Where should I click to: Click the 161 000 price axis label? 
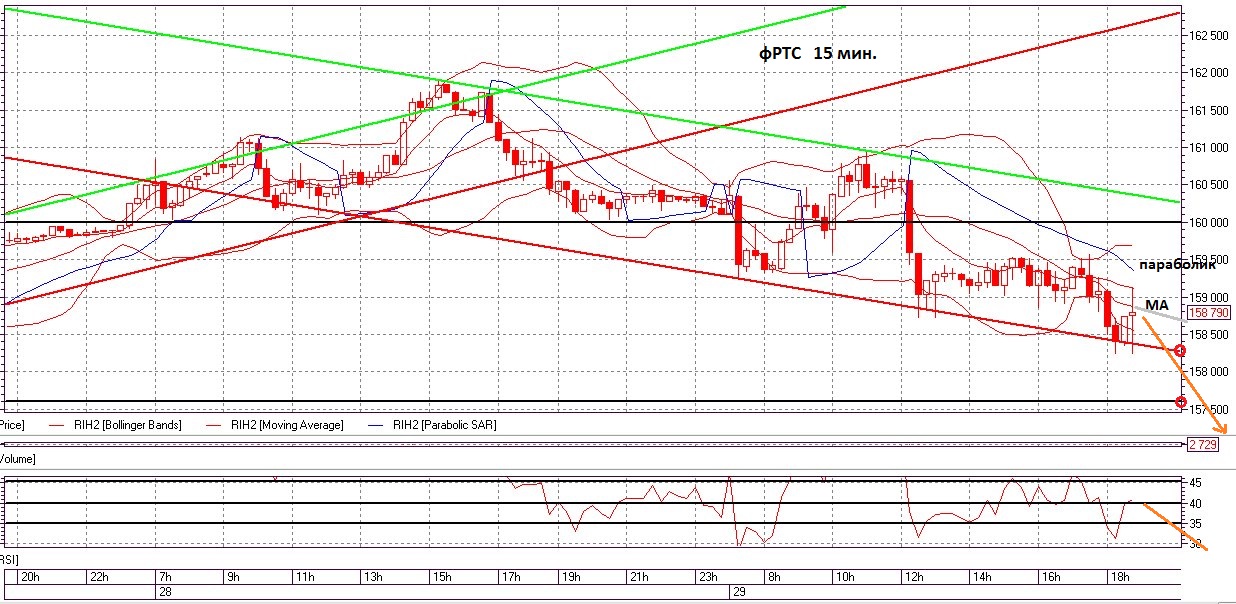pos(1207,148)
